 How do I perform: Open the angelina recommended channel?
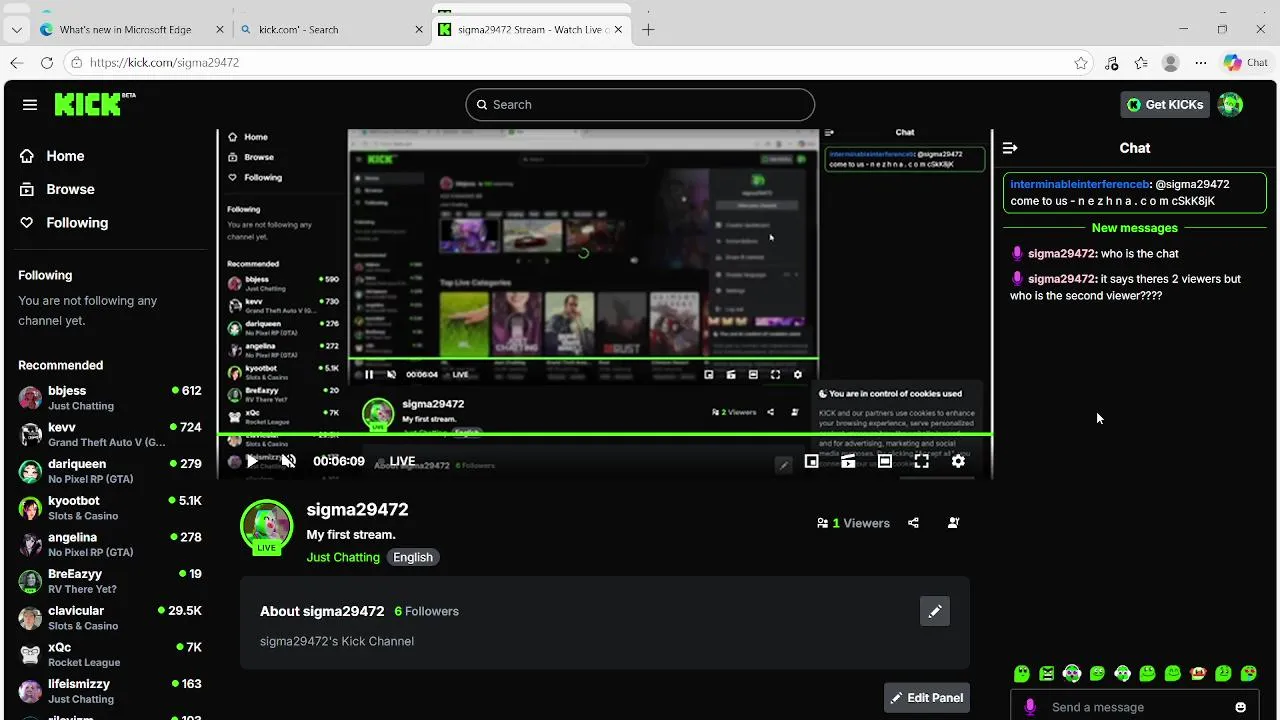tap(110, 544)
